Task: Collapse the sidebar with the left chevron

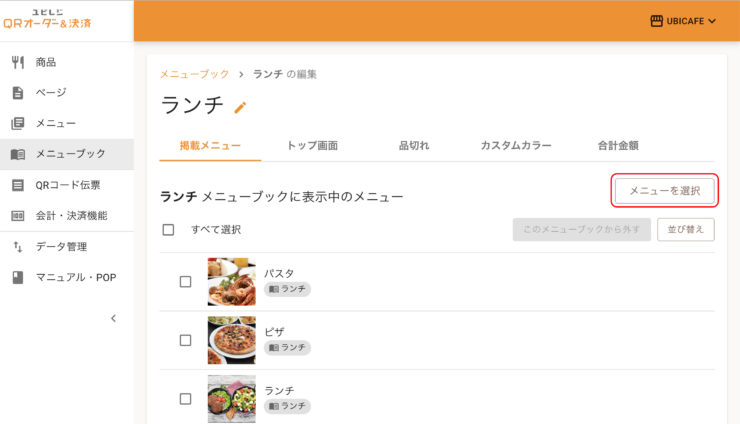Action: click(x=113, y=318)
